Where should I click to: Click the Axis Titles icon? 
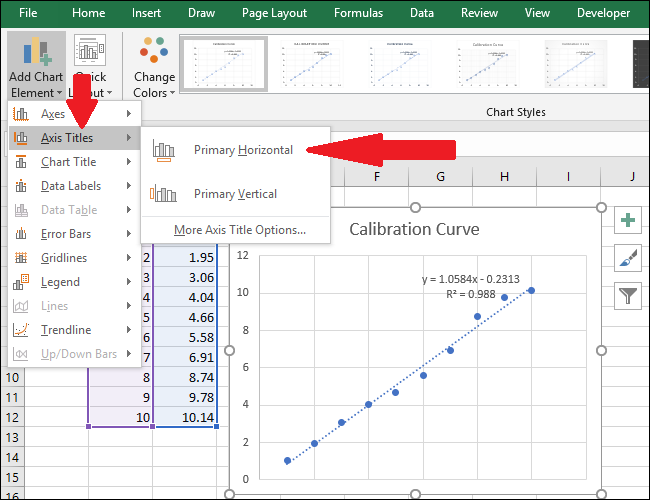21,138
